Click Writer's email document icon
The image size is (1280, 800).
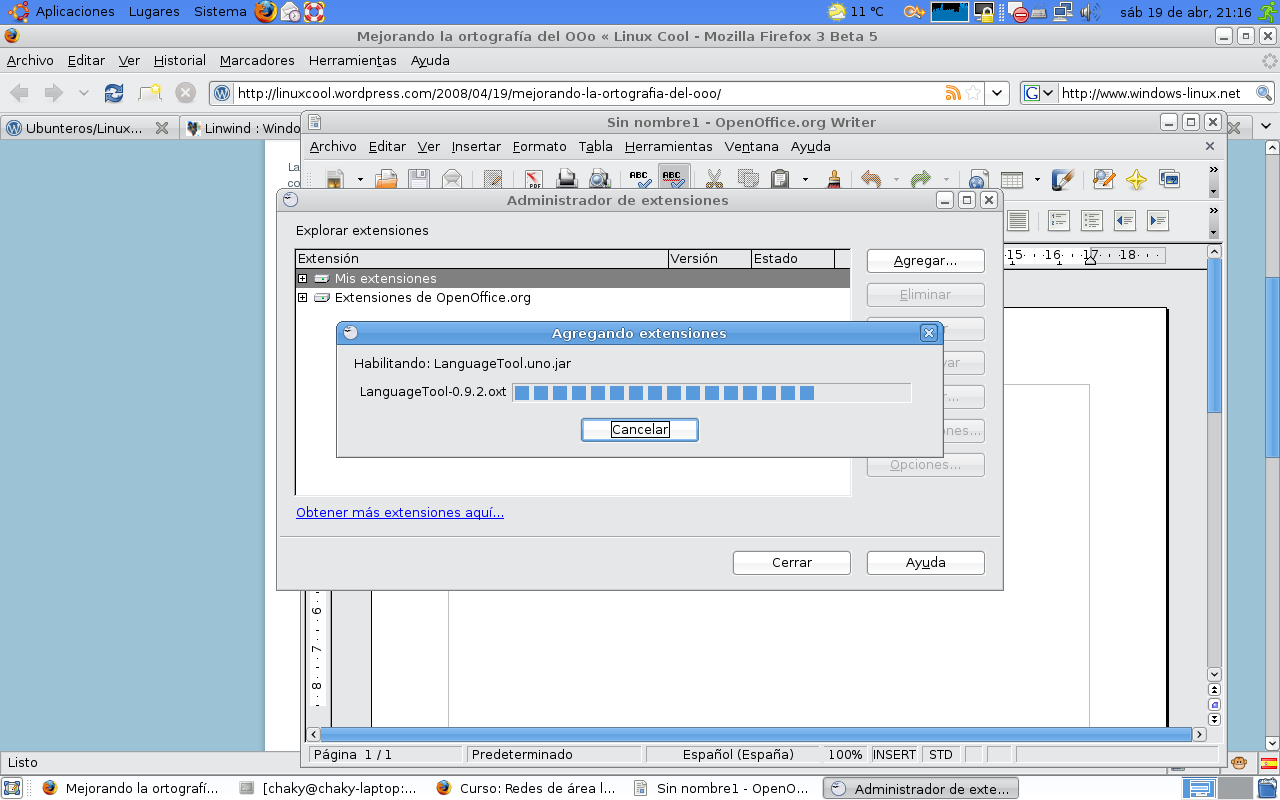452,180
